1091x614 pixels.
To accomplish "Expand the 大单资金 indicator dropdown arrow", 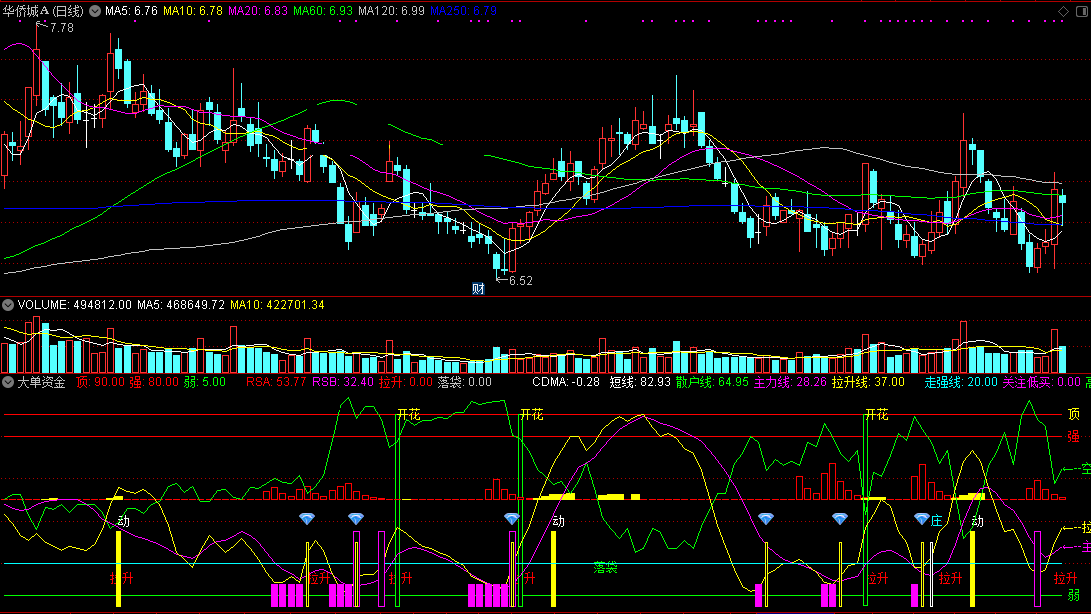I will point(8,382).
